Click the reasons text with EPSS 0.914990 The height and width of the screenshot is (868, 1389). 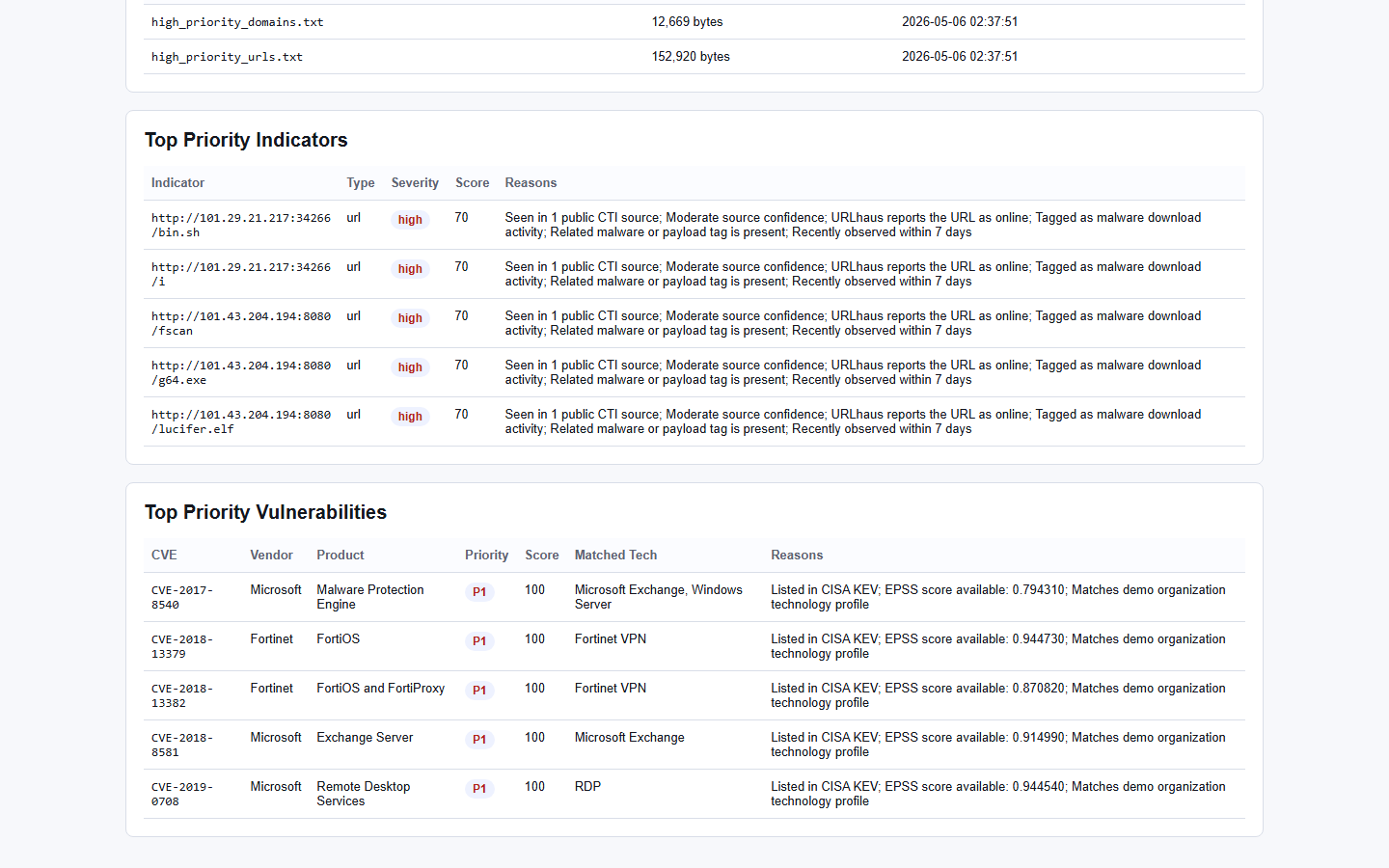(x=998, y=745)
